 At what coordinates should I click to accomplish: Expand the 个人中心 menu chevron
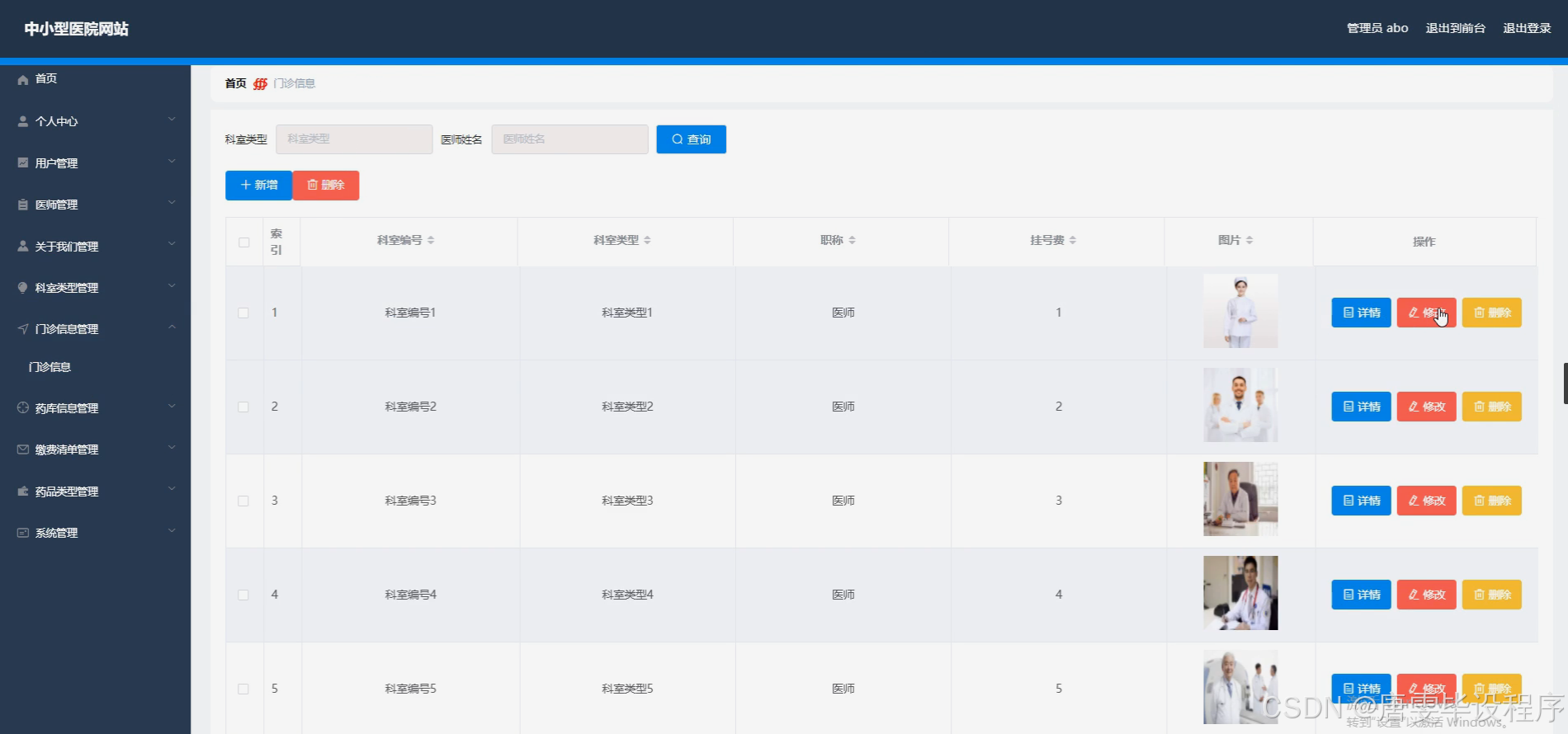(172, 120)
